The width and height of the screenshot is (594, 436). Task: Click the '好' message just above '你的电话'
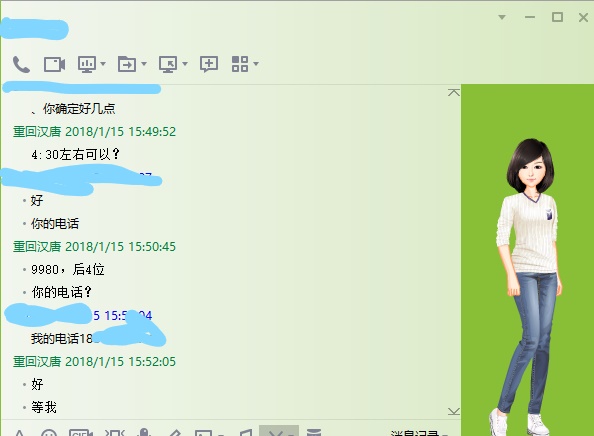37,200
